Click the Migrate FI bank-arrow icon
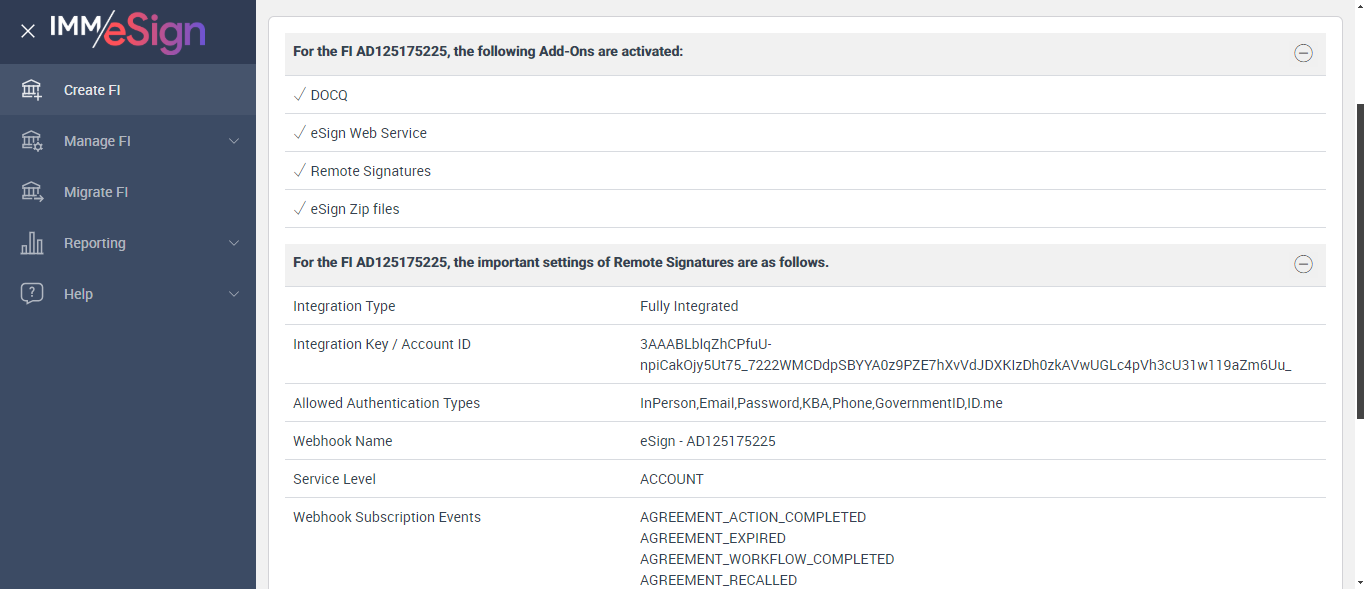 point(32,192)
